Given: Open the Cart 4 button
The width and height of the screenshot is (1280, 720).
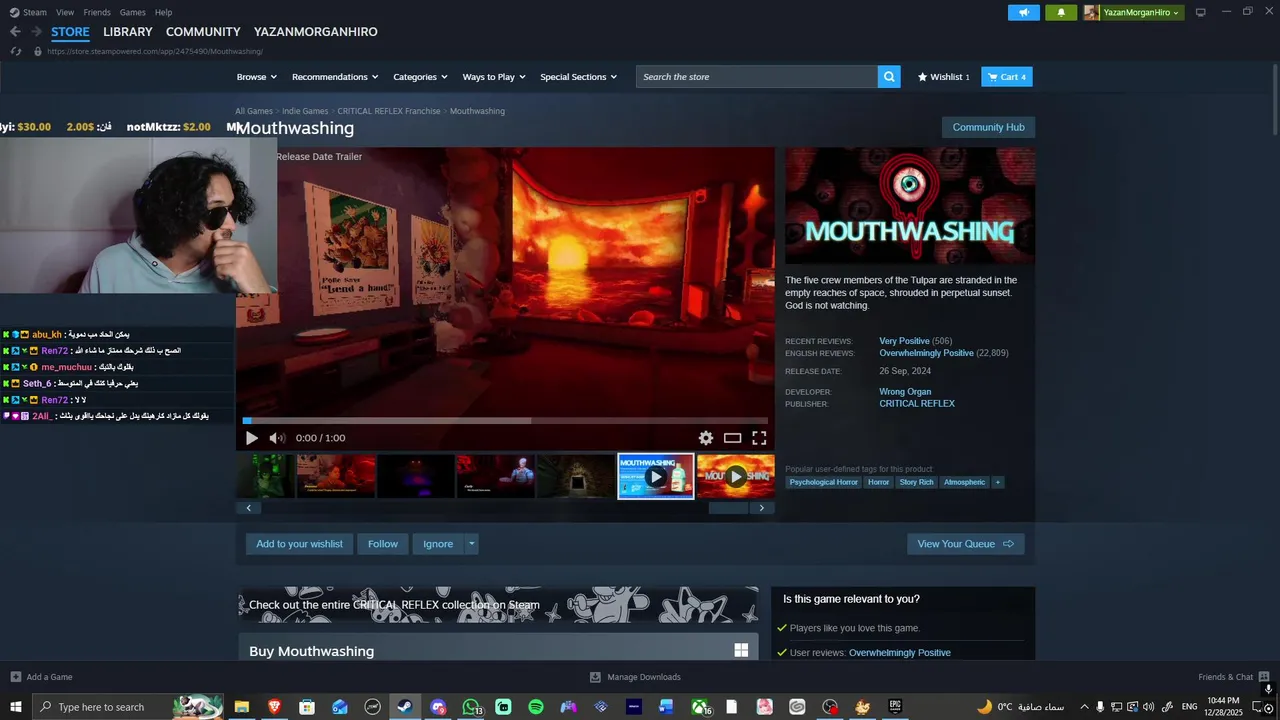Looking at the screenshot, I should pos(1007,77).
